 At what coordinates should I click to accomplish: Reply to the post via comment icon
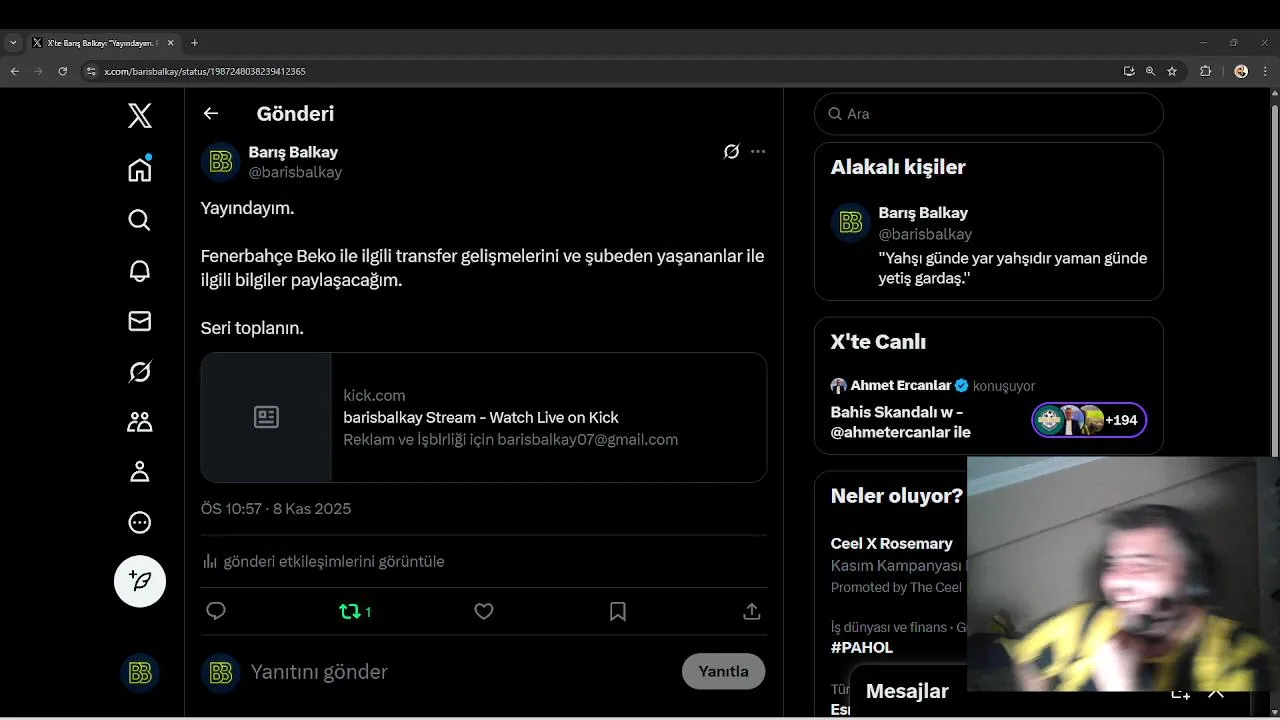[216, 611]
